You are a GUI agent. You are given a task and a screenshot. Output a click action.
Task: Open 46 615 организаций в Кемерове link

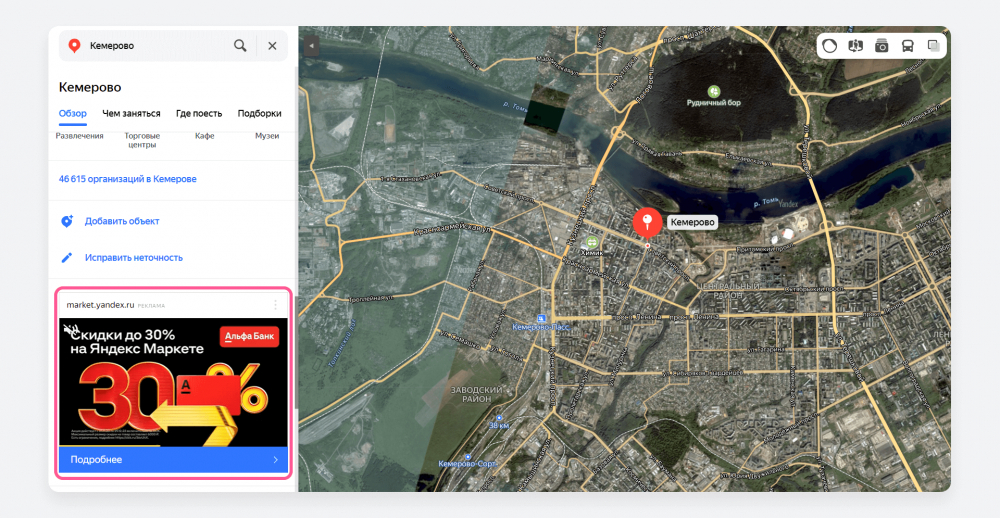pyautogui.click(x=128, y=179)
